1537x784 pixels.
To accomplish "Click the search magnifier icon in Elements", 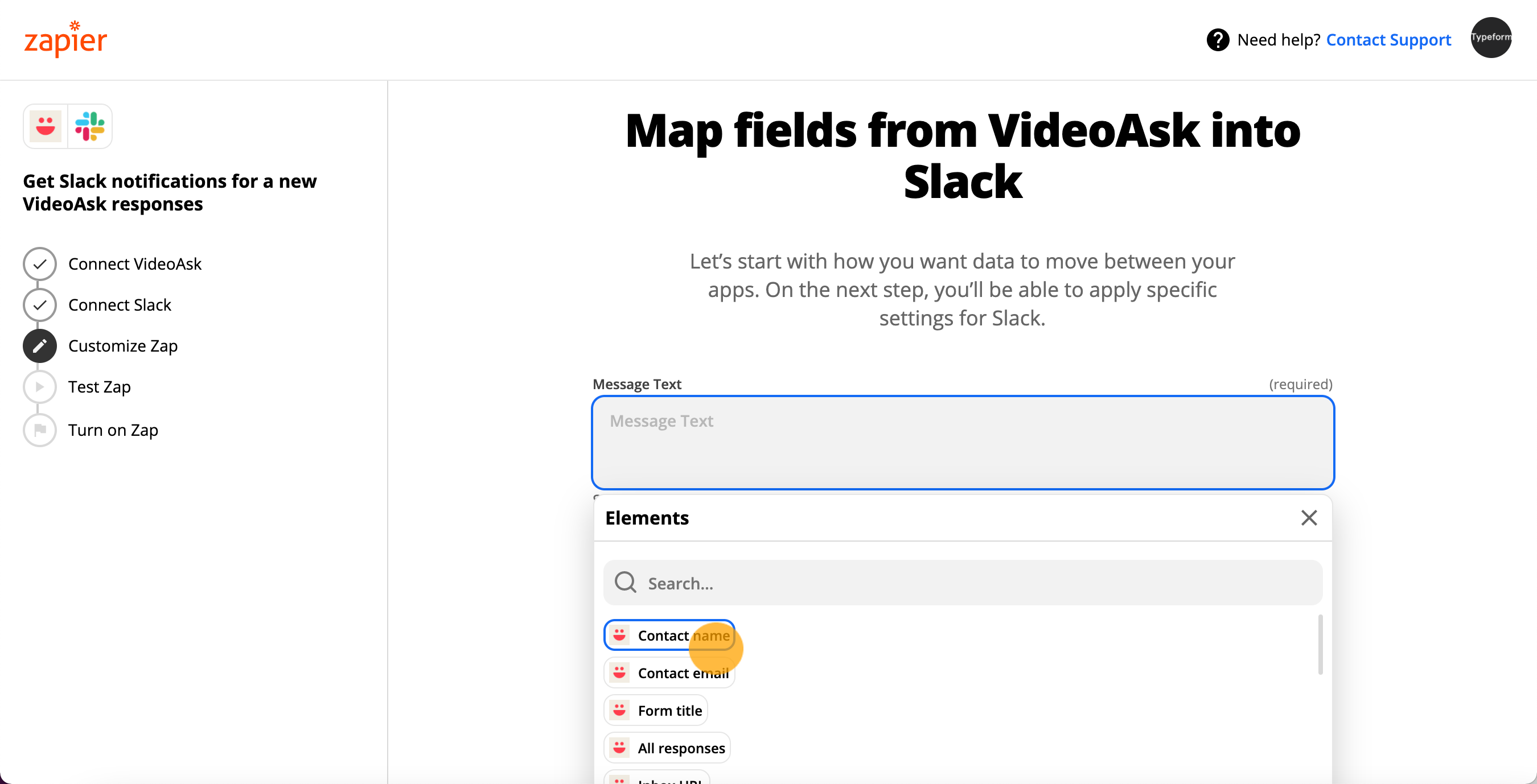I will [625, 583].
